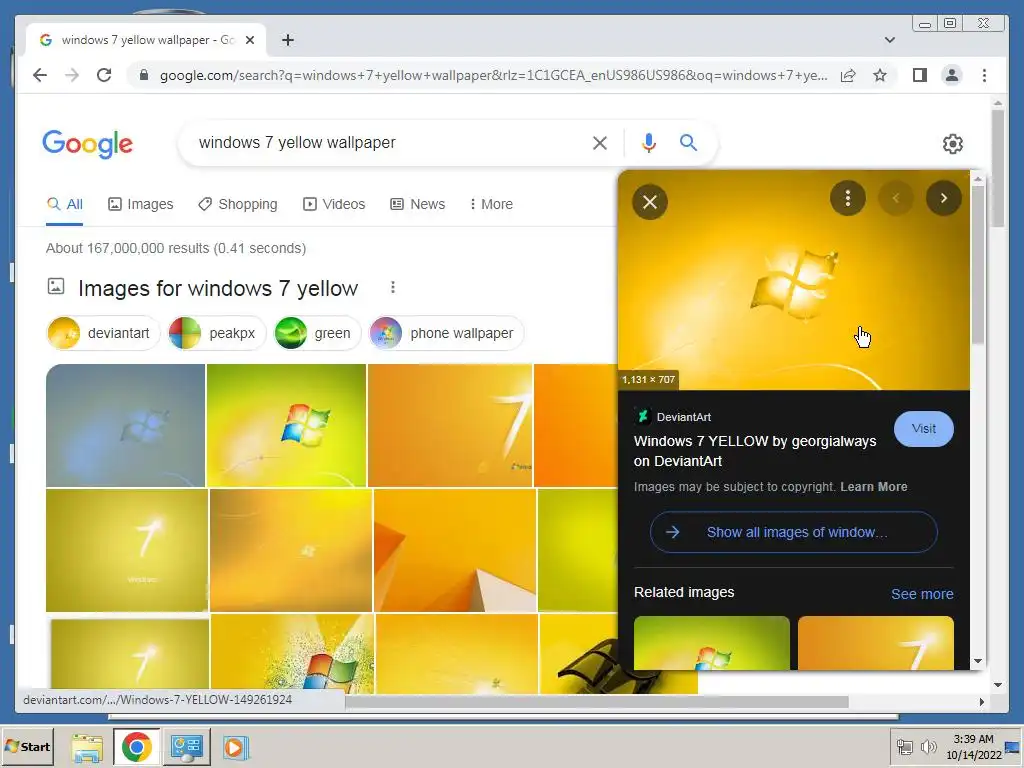Click the Visit button

tap(923, 429)
